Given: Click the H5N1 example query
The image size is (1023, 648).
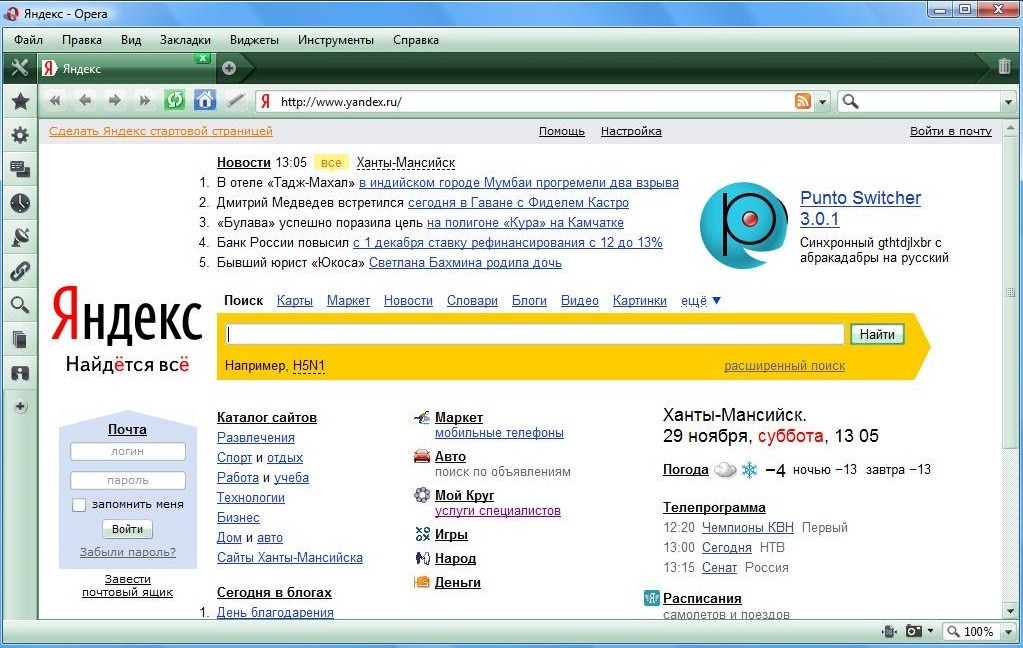Looking at the screenshot, I should [309, 365].
